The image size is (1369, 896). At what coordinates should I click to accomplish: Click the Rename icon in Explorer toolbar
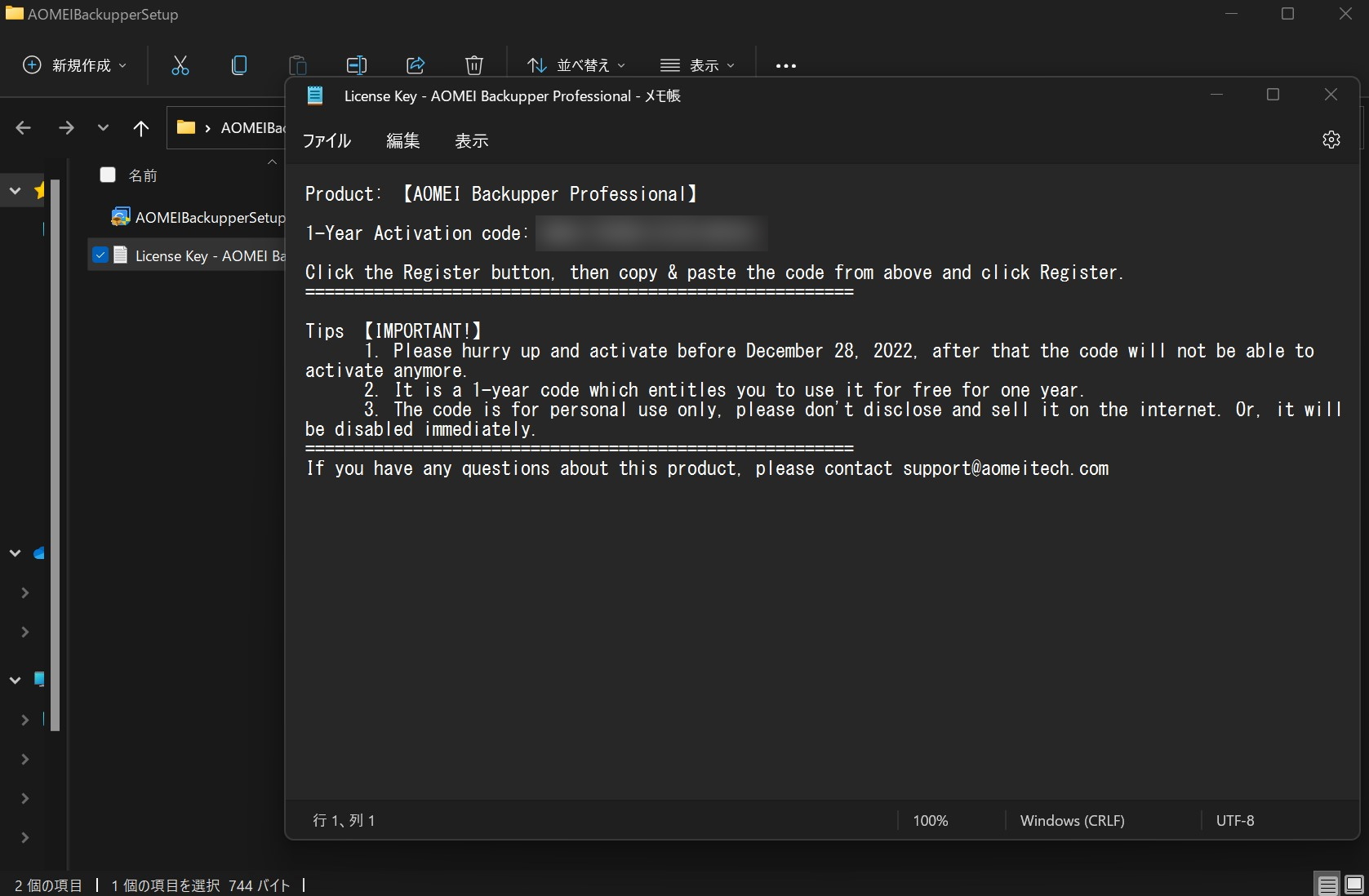pos(357,65)
